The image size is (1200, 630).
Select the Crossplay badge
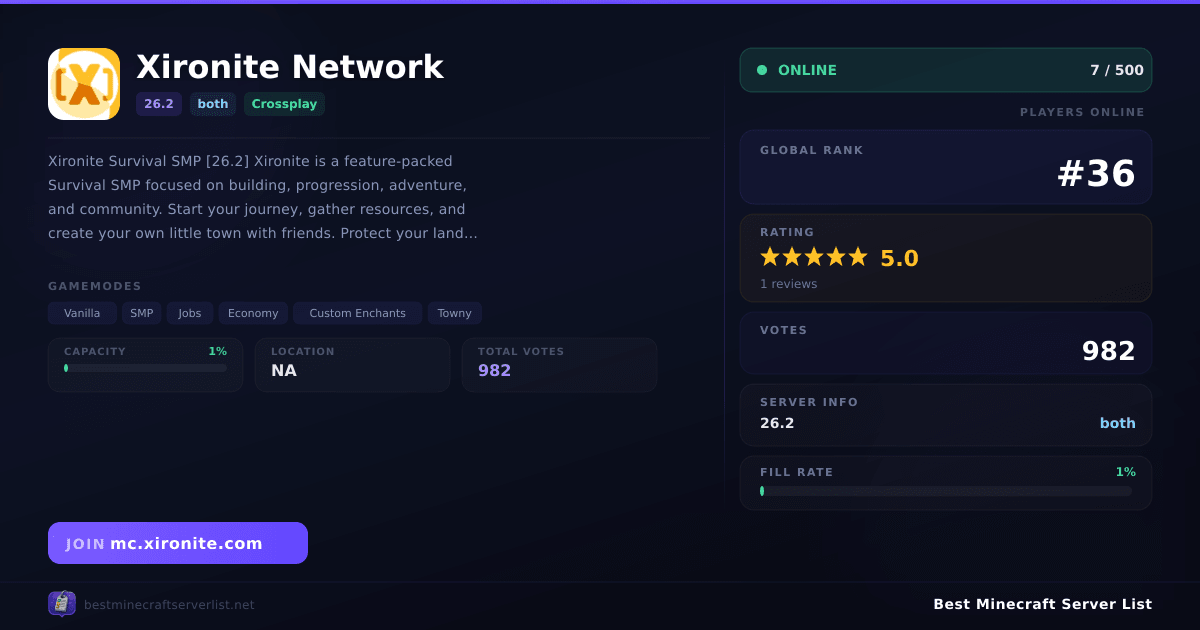(x=284, y=104)
